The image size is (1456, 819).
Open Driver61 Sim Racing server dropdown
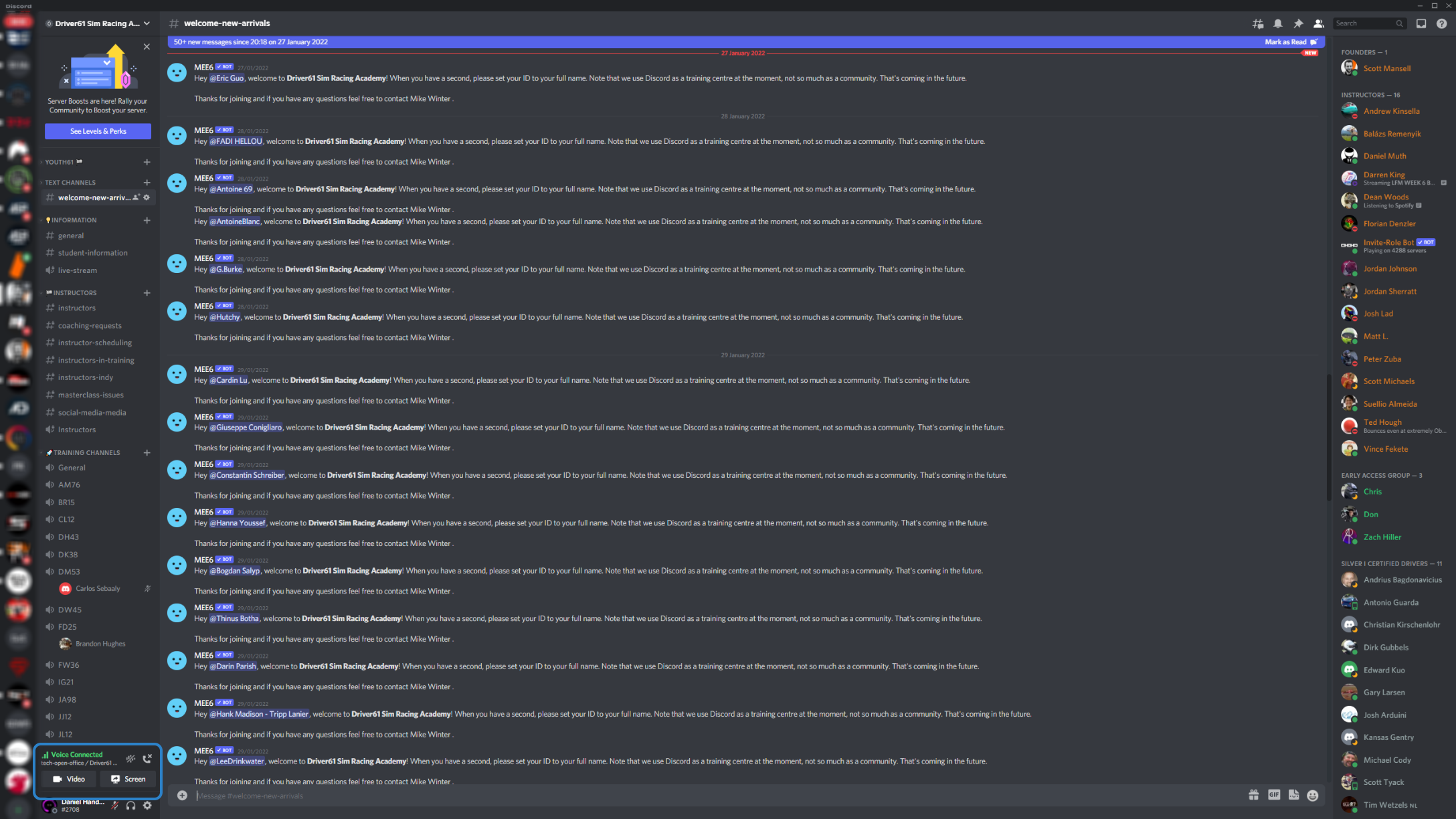pos(98,23)
